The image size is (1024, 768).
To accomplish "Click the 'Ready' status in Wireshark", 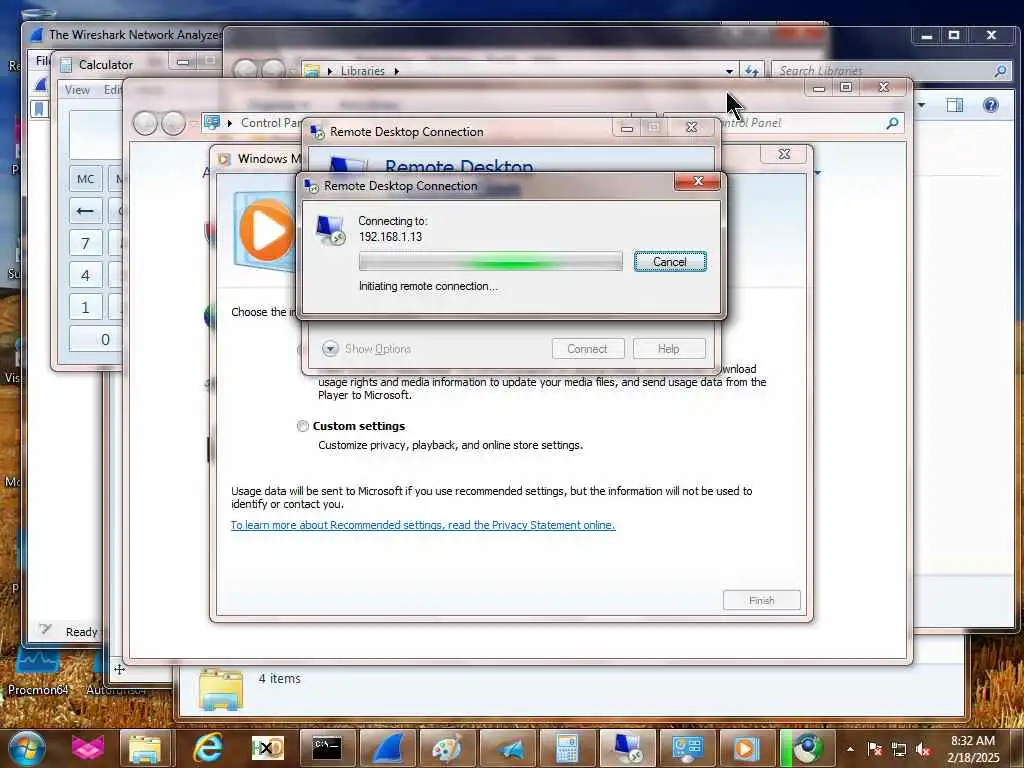I will [82, 632].
